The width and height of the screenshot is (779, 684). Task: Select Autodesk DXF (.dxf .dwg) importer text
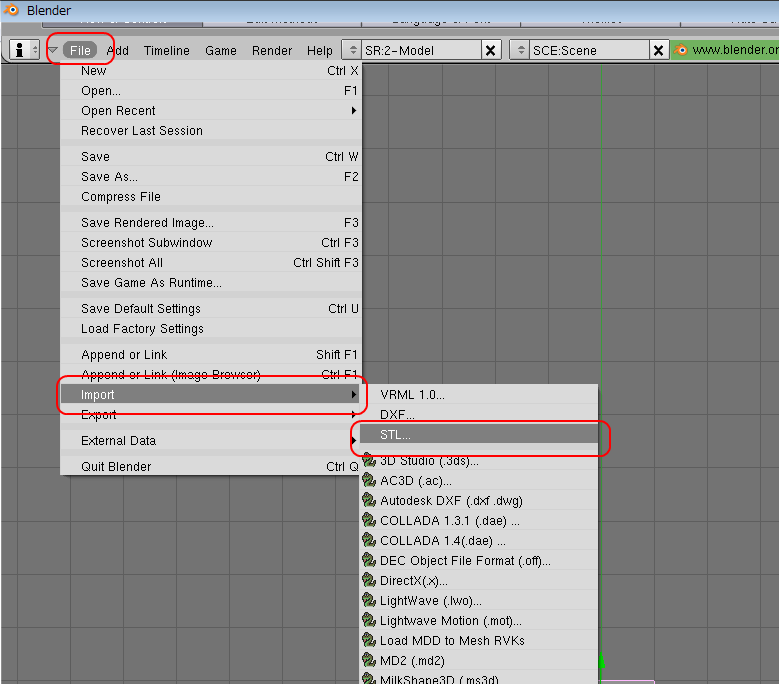point(451,501)
